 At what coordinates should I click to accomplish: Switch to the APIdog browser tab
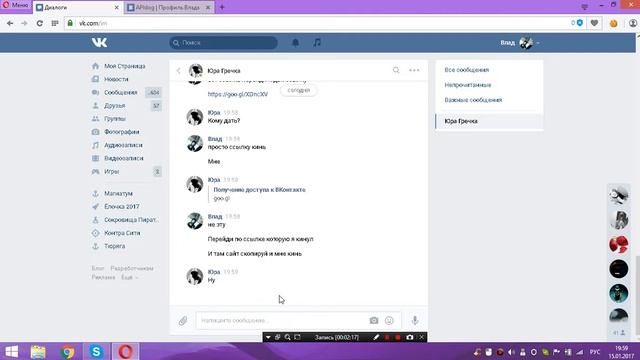pos(169,7)
